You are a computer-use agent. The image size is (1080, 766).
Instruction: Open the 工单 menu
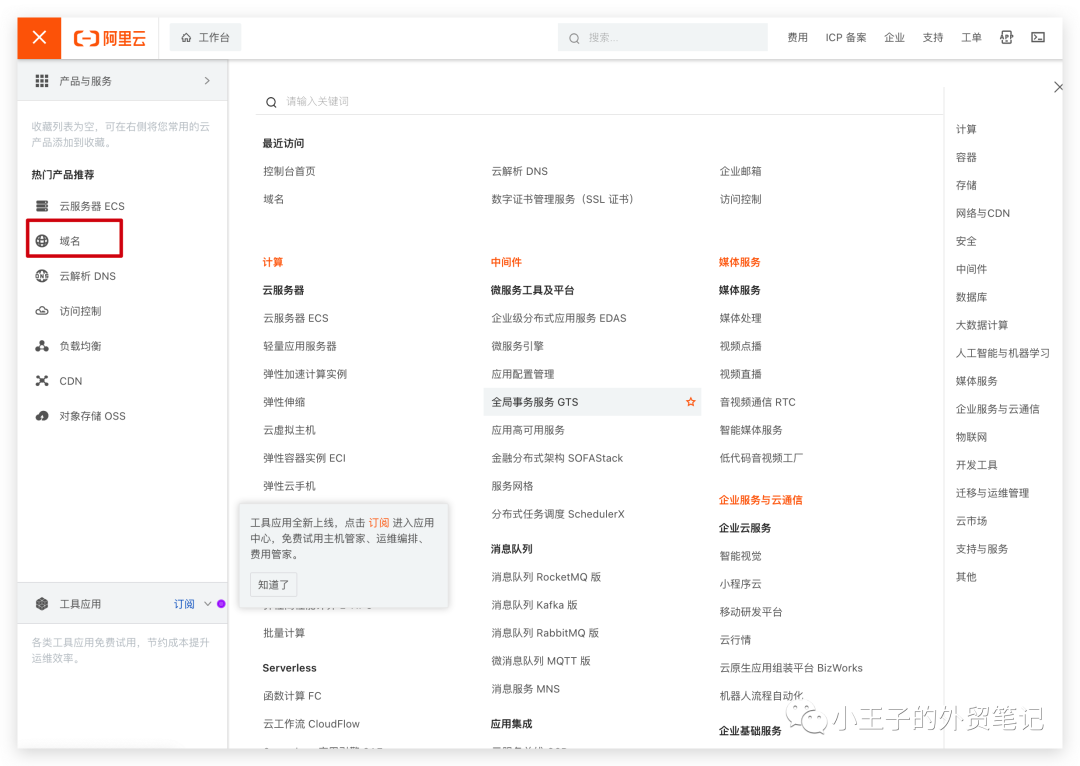(971, 37)
